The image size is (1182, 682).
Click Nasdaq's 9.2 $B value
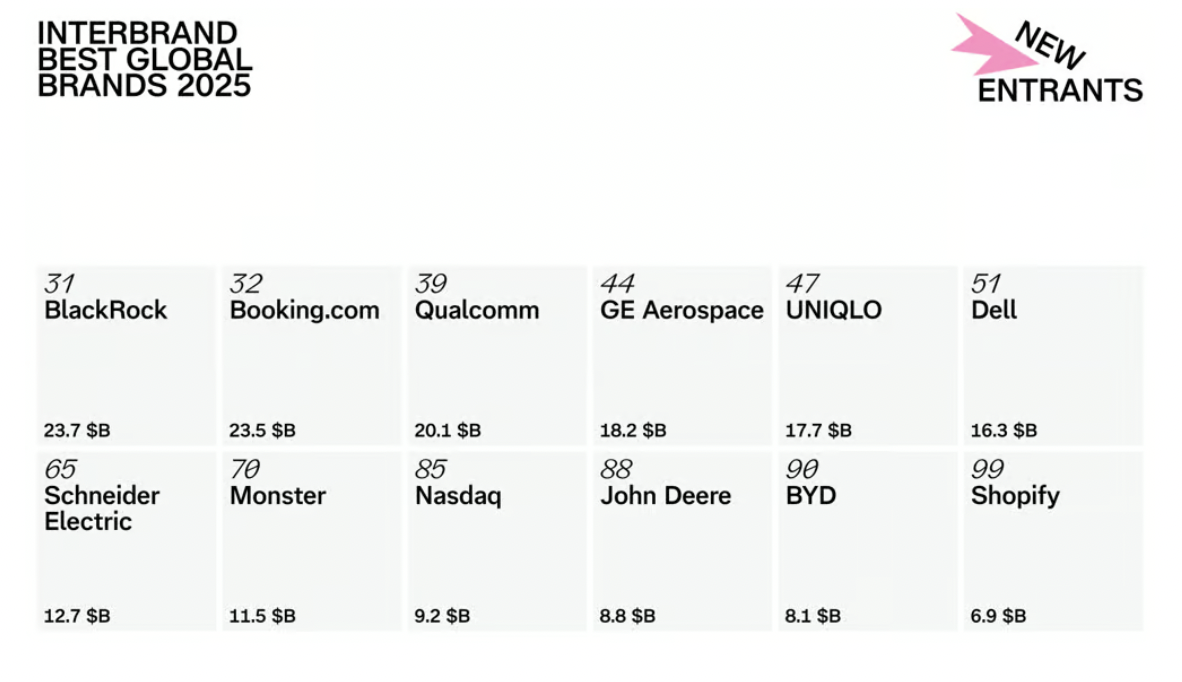pos(442,616)
